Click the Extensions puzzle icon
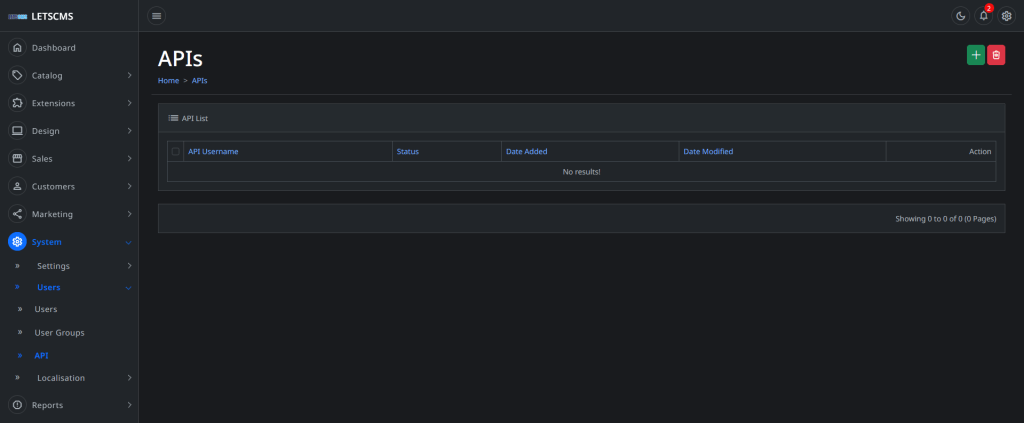The image size is (1024, 423). pyautogui.click(x=17, y=103)
